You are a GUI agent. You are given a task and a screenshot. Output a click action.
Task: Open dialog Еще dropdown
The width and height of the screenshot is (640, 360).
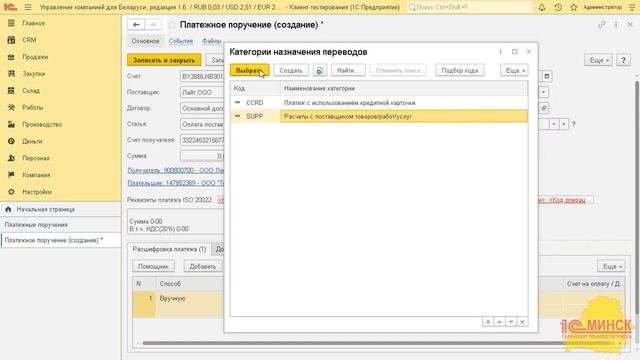pyautogui.click(x=514, y=70)
